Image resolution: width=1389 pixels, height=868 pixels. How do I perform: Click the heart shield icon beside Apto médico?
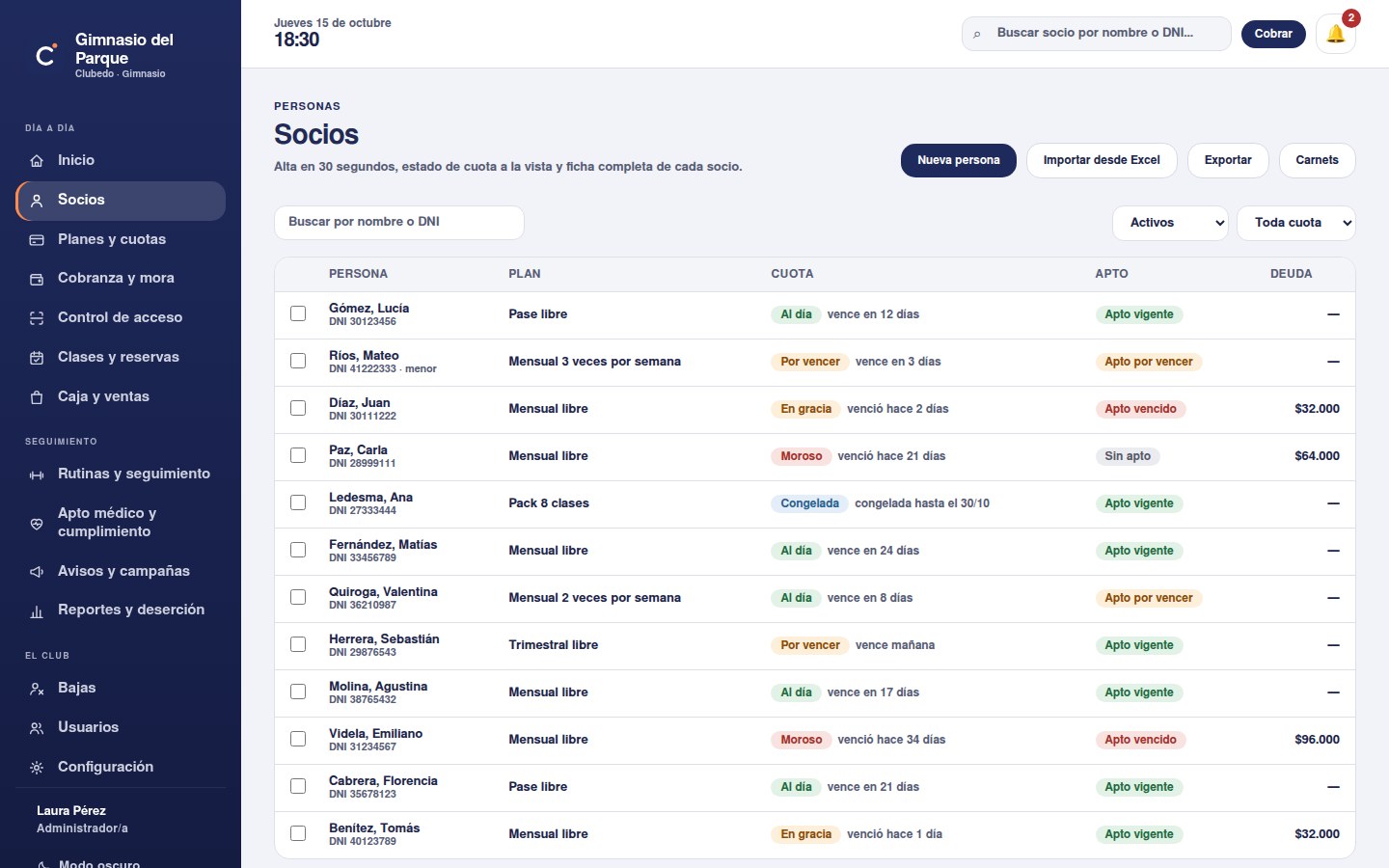click(37, 523)
